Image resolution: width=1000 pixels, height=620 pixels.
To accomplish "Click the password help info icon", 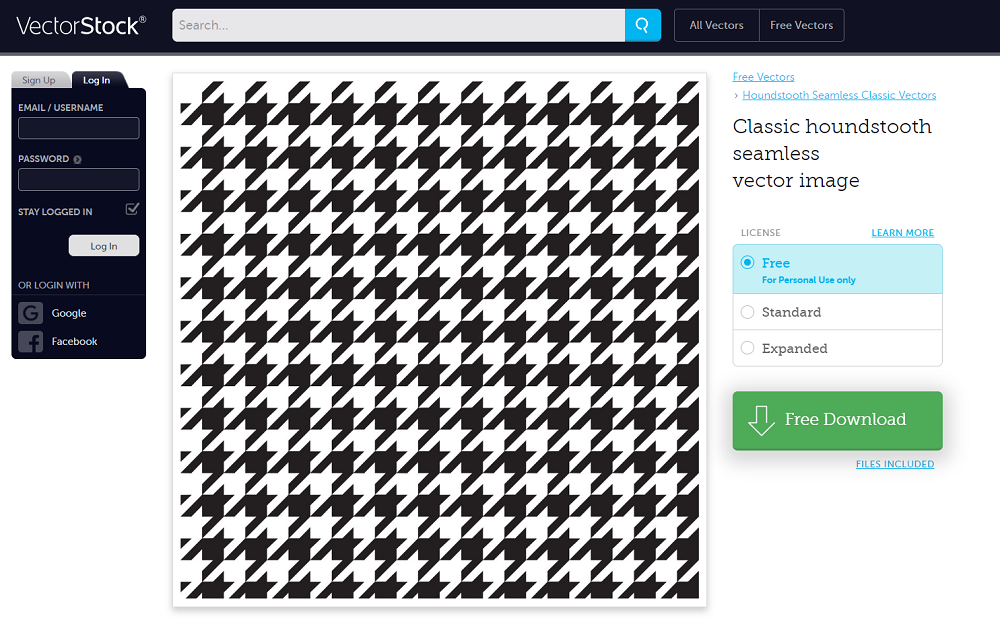I will 78,159.
